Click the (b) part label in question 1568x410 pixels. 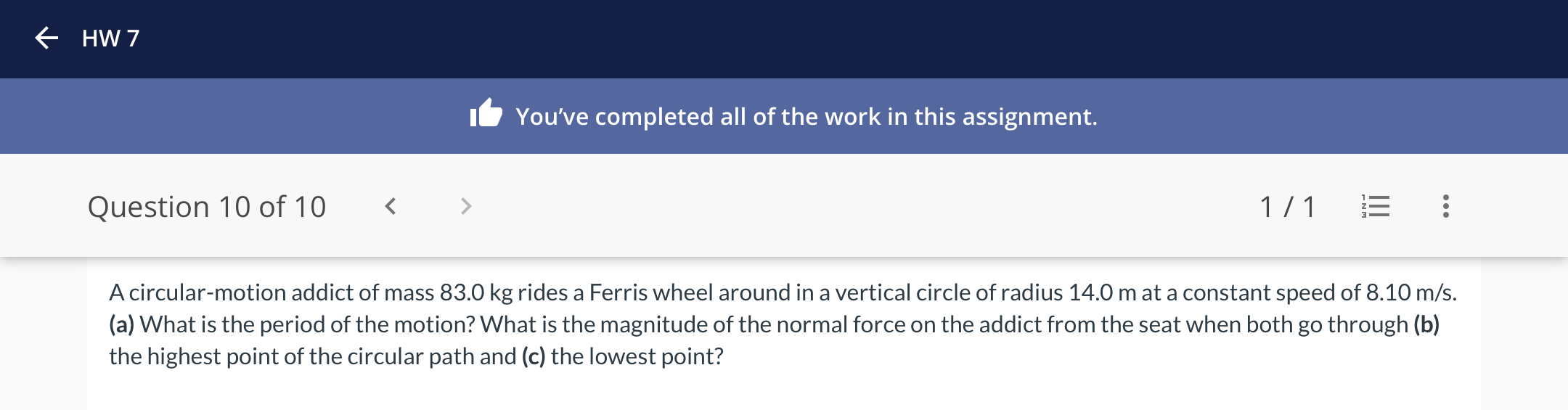tap(1426, 324)
